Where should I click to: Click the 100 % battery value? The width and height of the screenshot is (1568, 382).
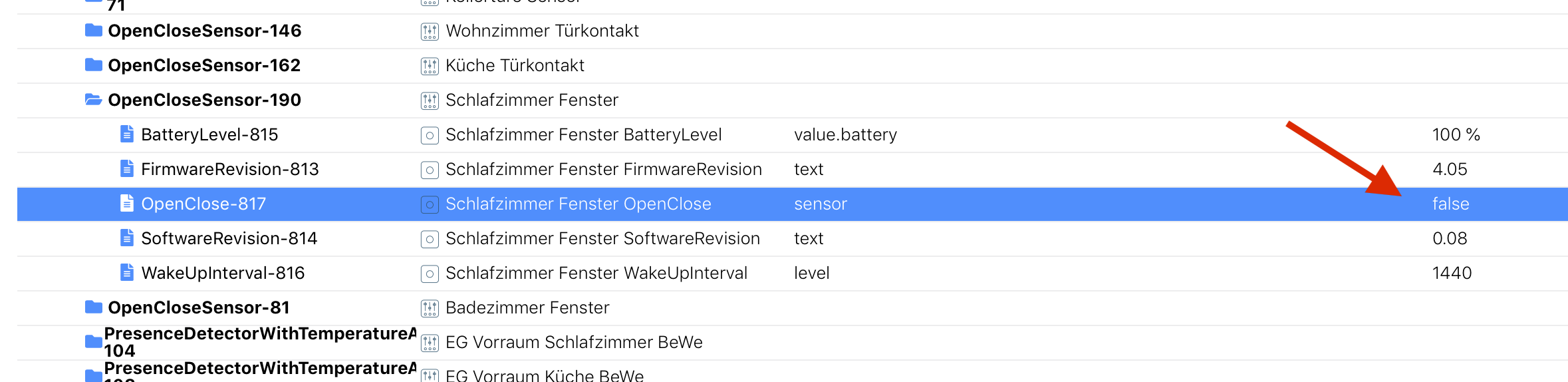click(1456, 135)
